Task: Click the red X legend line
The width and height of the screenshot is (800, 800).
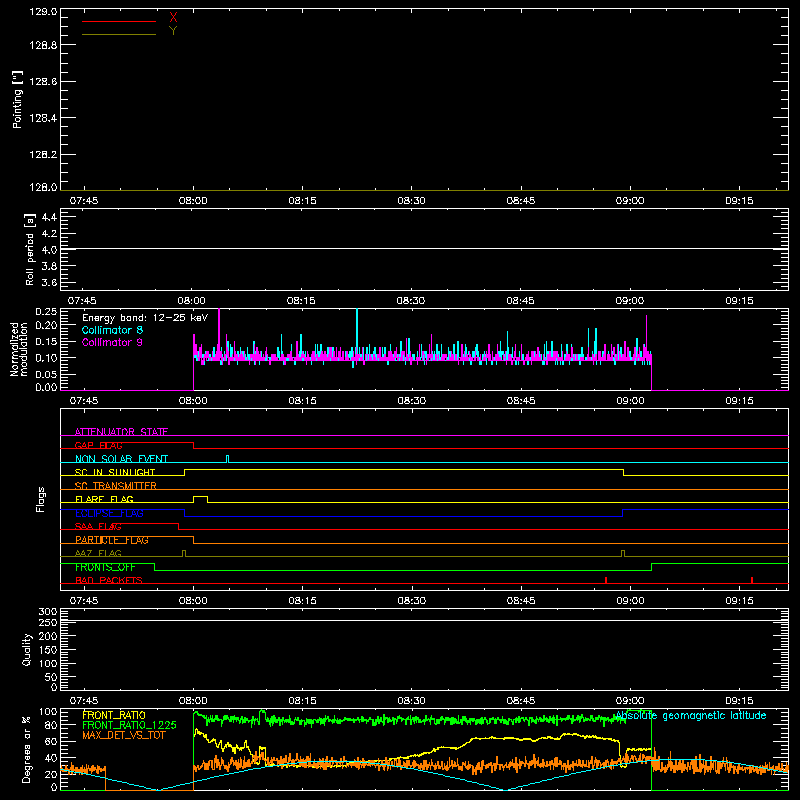Action: [119, 21]
